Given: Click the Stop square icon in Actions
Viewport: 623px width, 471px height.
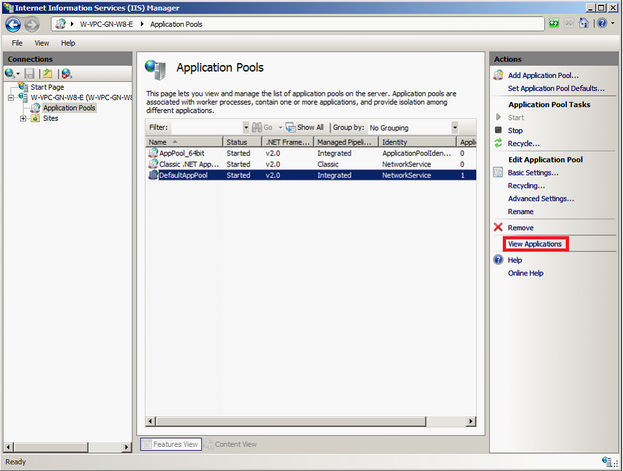Looking at the screenshot, I should pos(498,130).
